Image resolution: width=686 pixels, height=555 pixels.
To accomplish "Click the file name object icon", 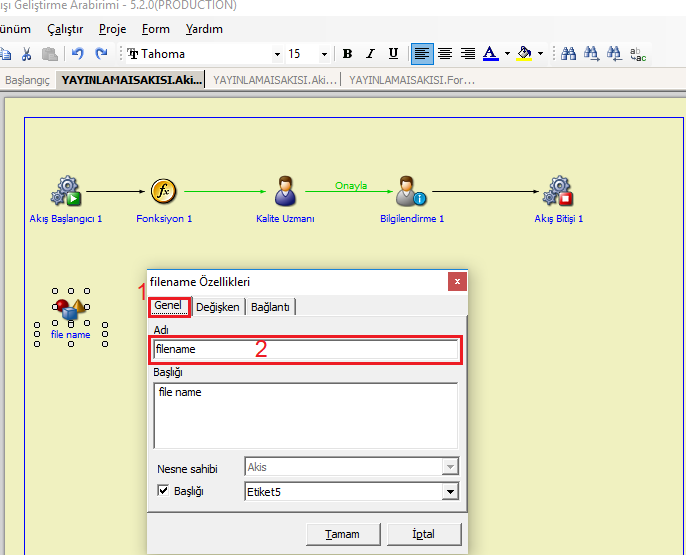I will tap(70, 310).
